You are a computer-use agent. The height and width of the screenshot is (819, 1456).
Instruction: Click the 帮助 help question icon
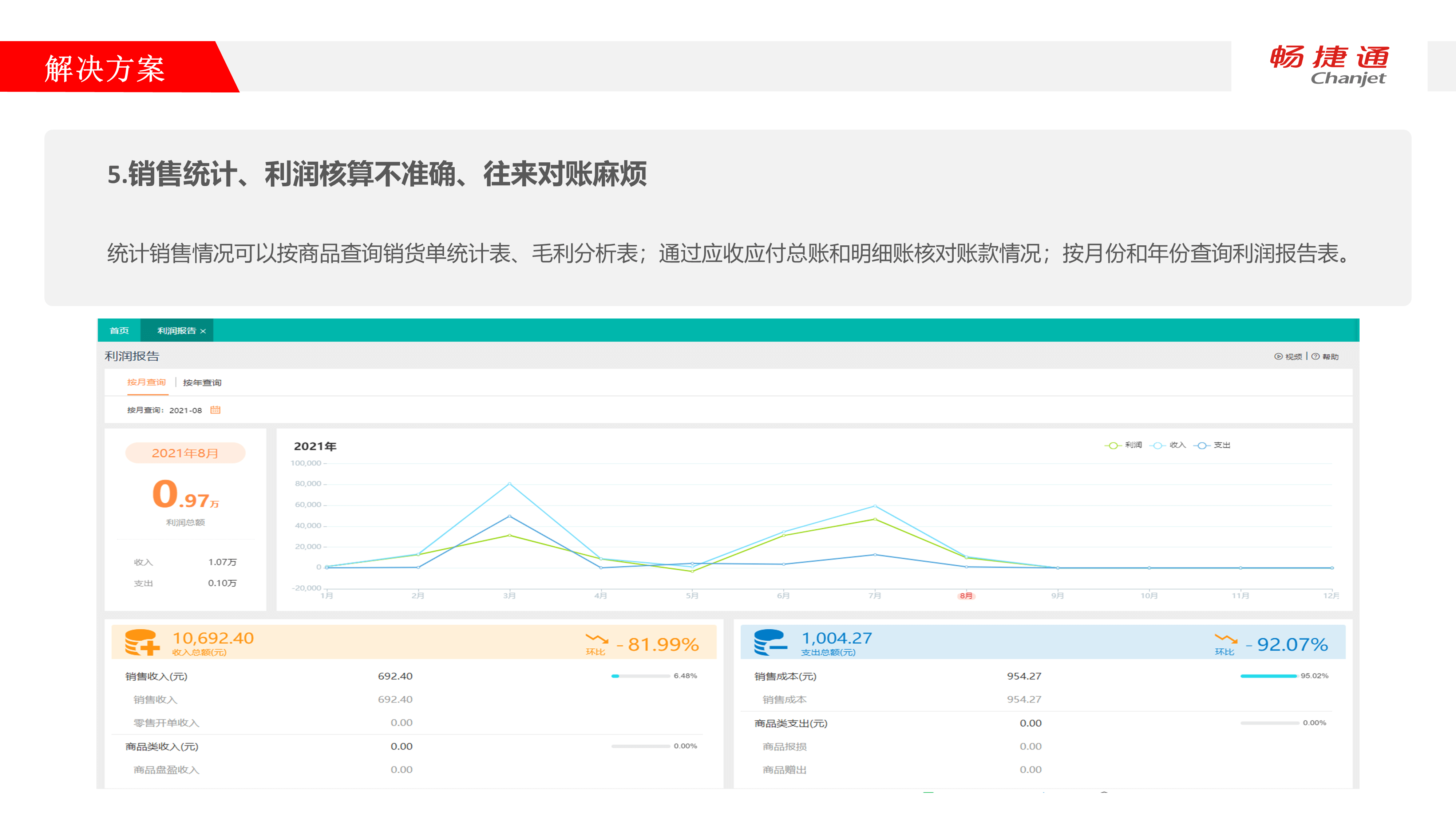(1316, 357)
